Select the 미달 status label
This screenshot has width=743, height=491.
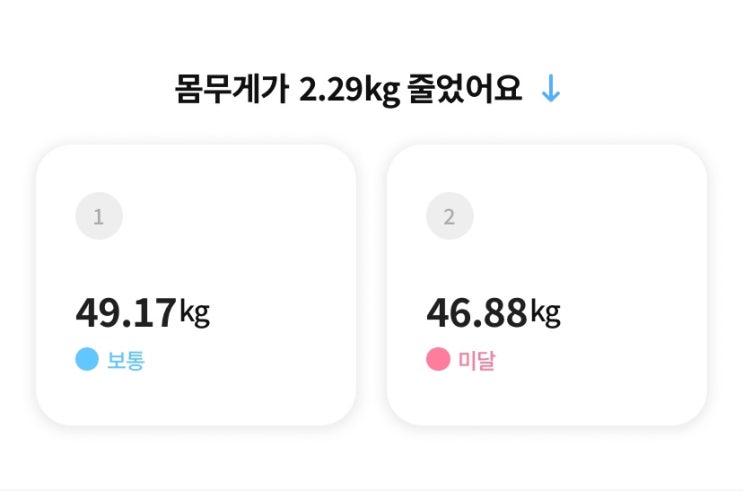(x=477, y=361)
